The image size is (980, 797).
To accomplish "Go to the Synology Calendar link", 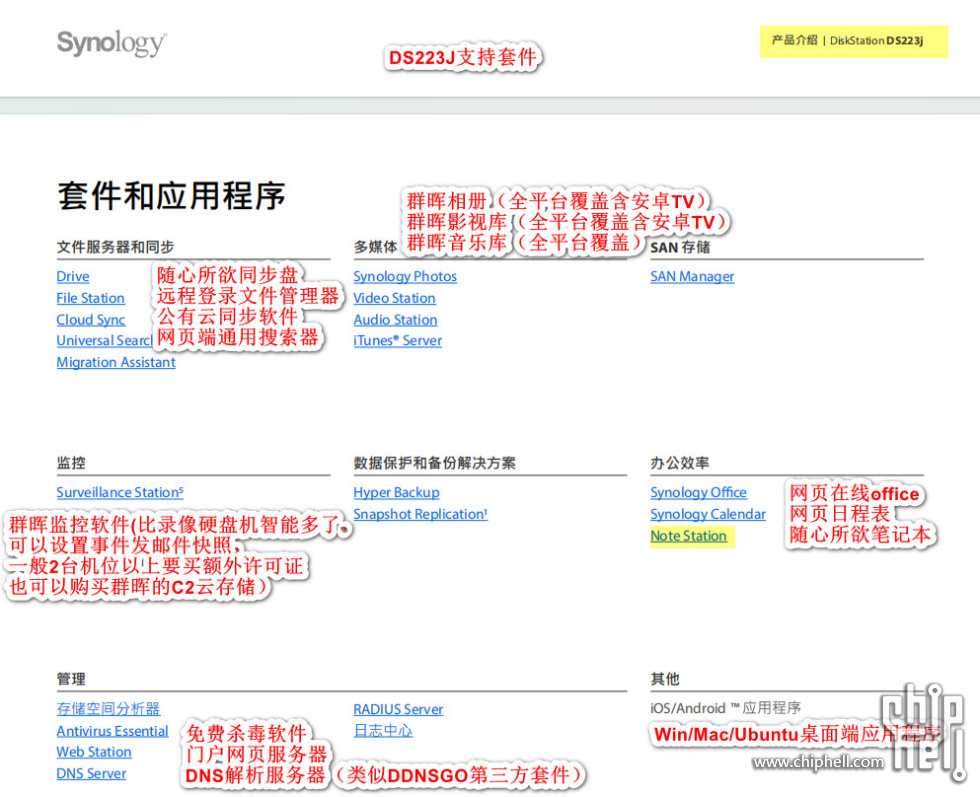I will pos(708,514).
